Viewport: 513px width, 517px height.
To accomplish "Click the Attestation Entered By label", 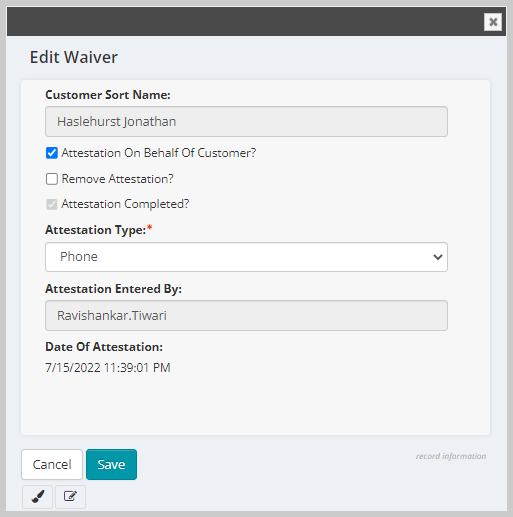I will tap(113, 289).
